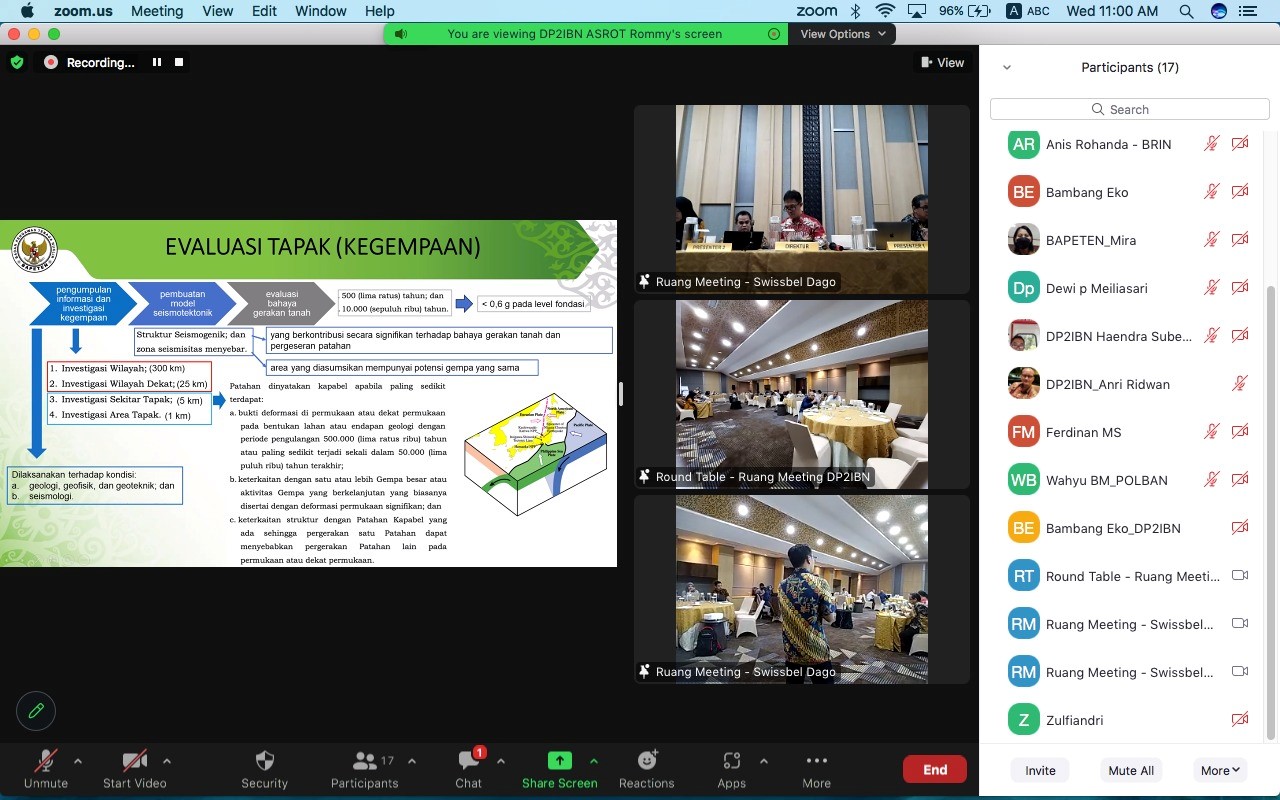The image size is (1280, 800).
Task: Click the green encryption shield icon
Action: [x=17, y=62]
